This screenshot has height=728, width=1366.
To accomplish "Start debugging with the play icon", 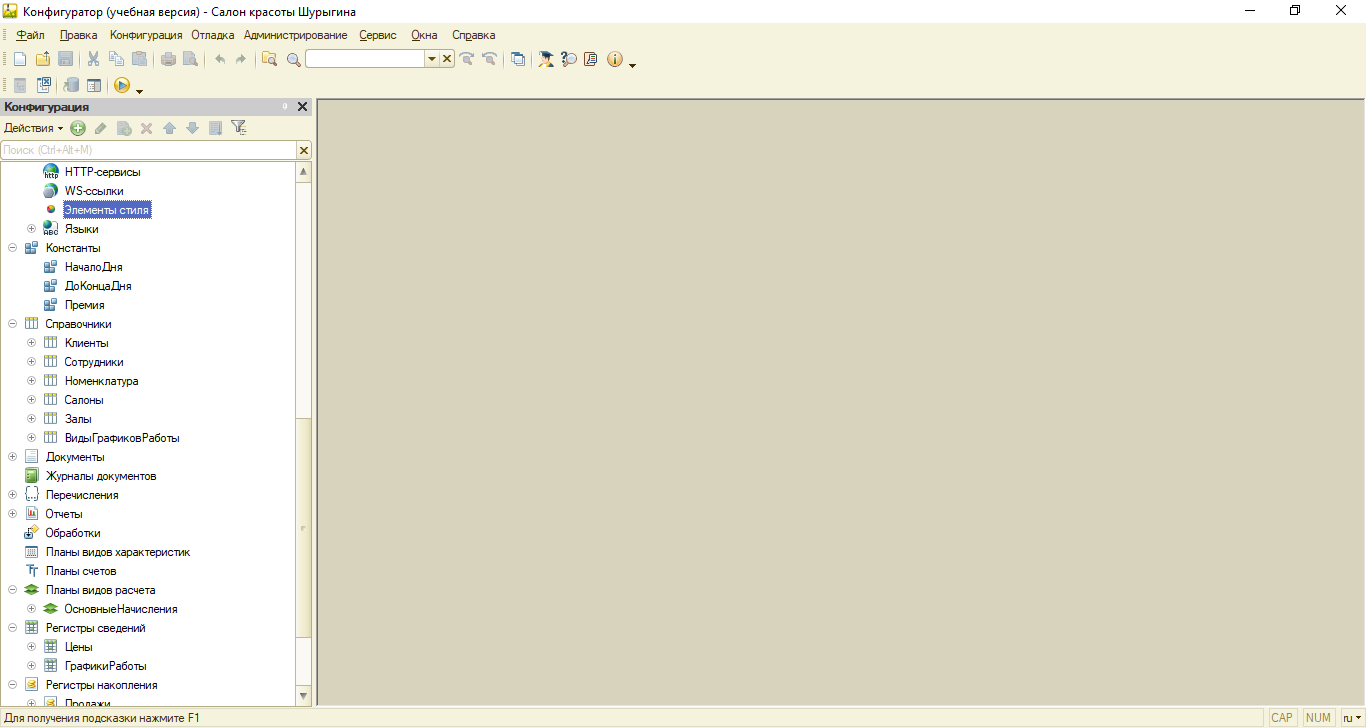I will tap(122, 85).
